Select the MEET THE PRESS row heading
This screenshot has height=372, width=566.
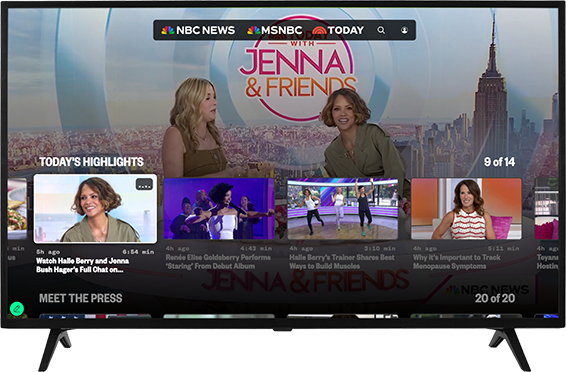coord(80,298)
